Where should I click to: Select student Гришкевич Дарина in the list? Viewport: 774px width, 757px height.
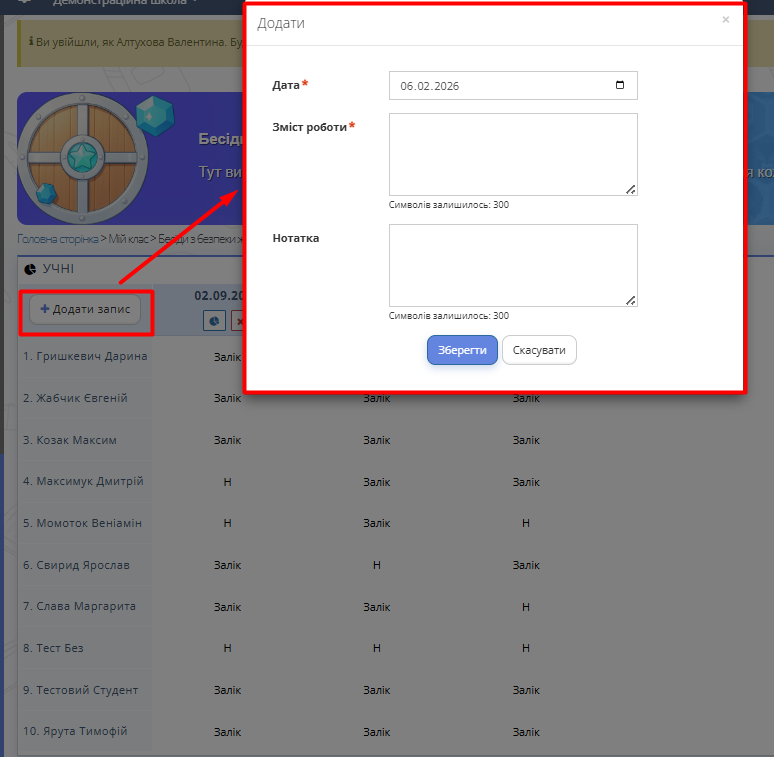coord(85,356)
